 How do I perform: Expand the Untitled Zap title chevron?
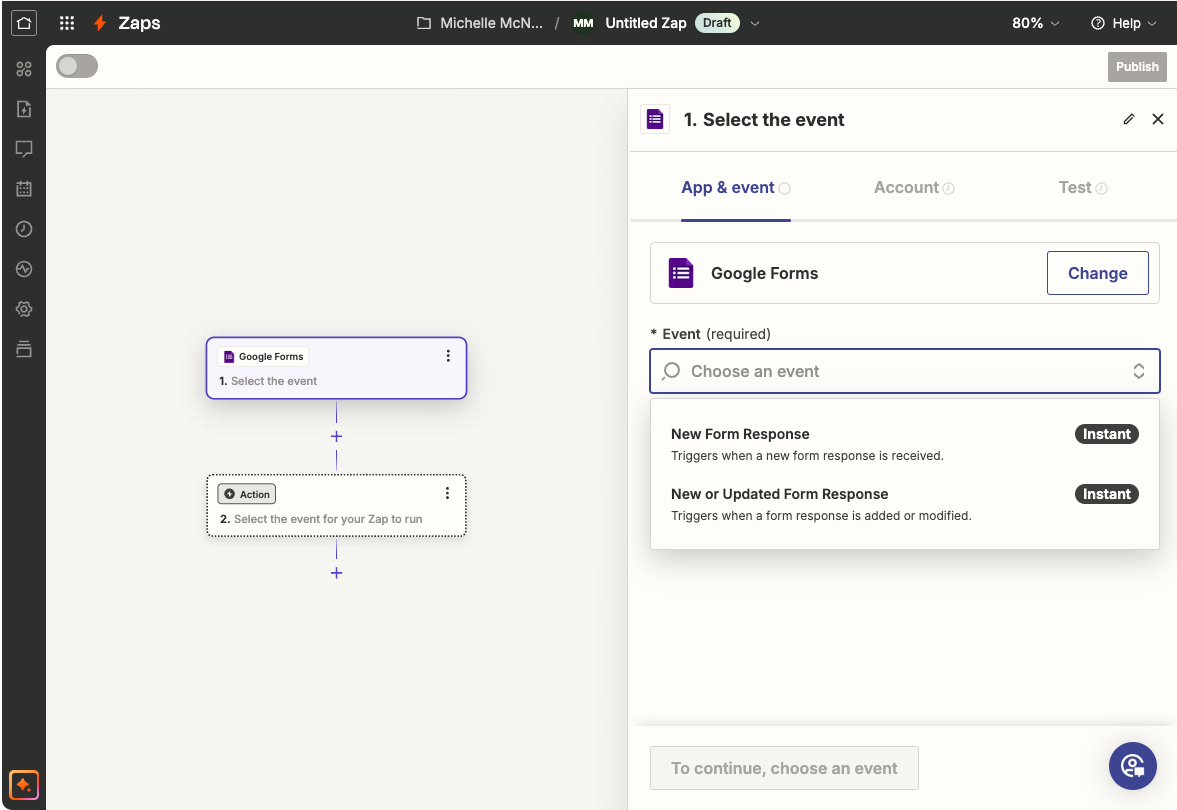click(755, 23)
